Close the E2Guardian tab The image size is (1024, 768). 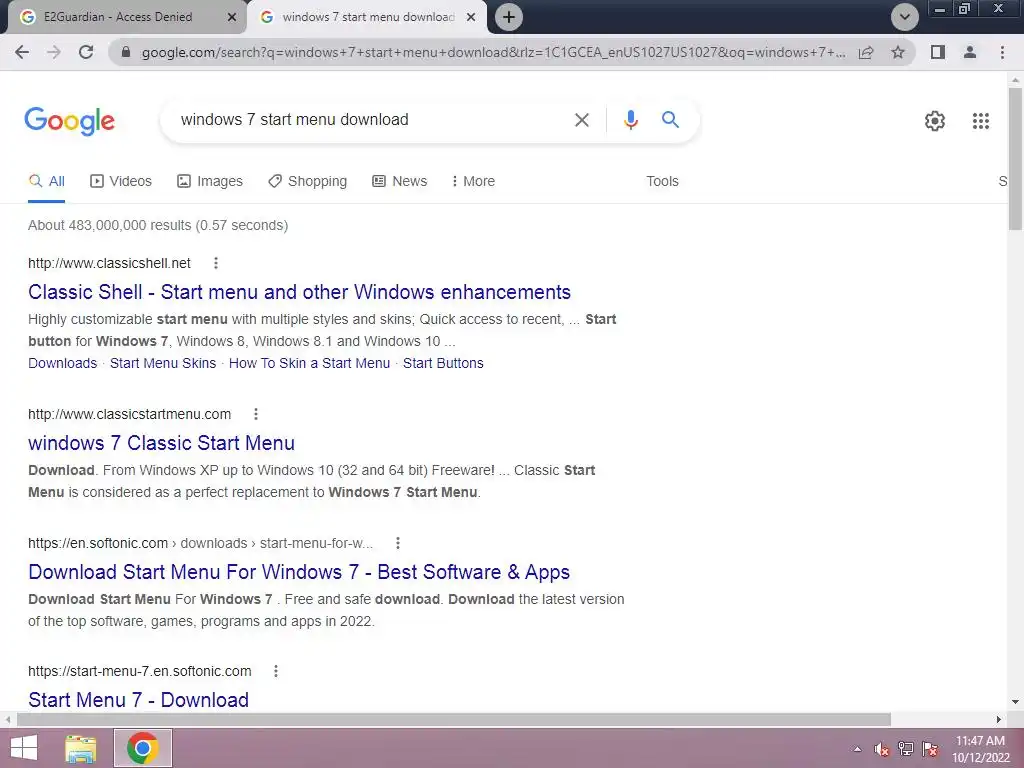click(232, 17)
